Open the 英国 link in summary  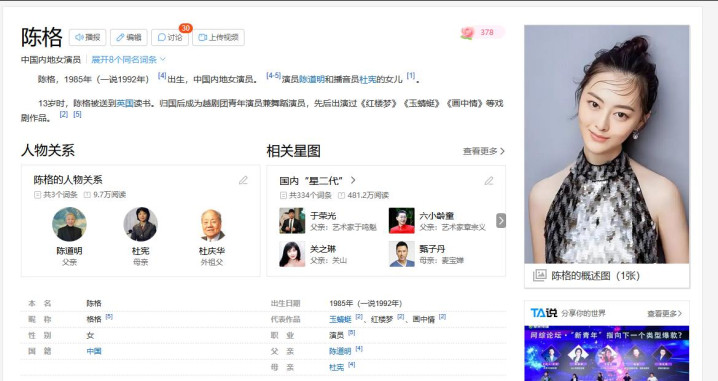(125, 103)
